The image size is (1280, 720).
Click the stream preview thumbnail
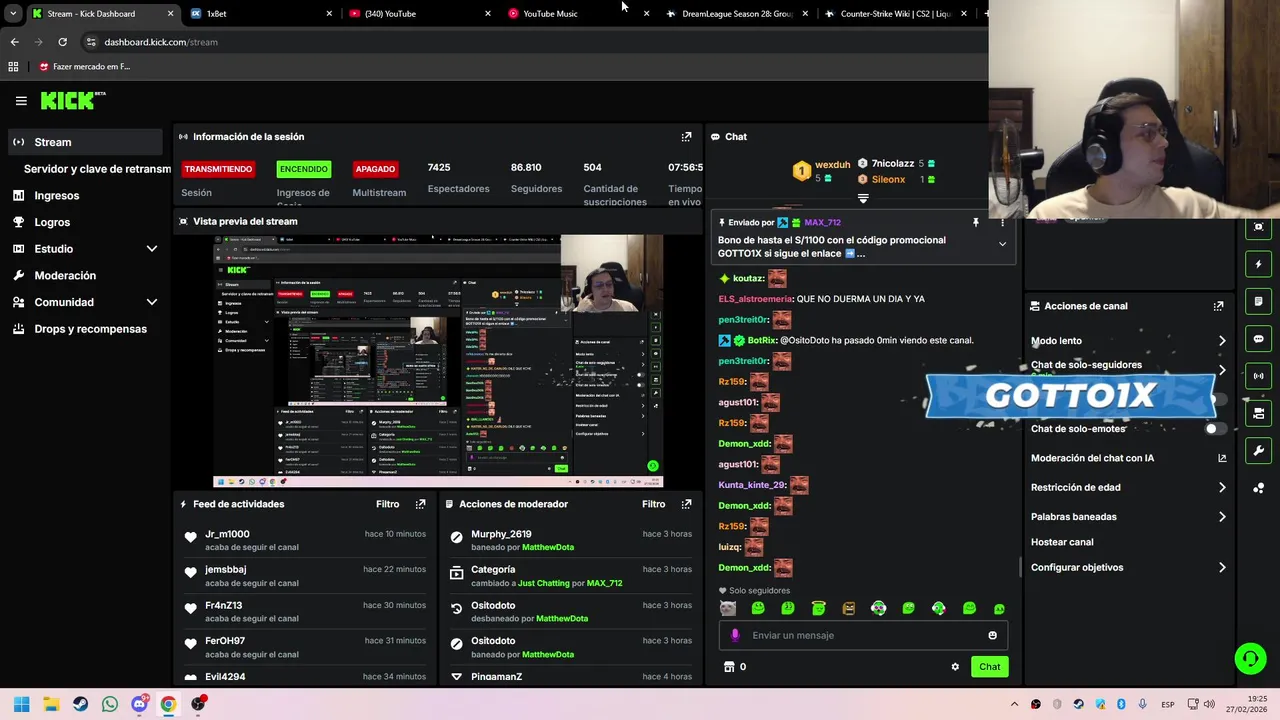pos(438,361)
